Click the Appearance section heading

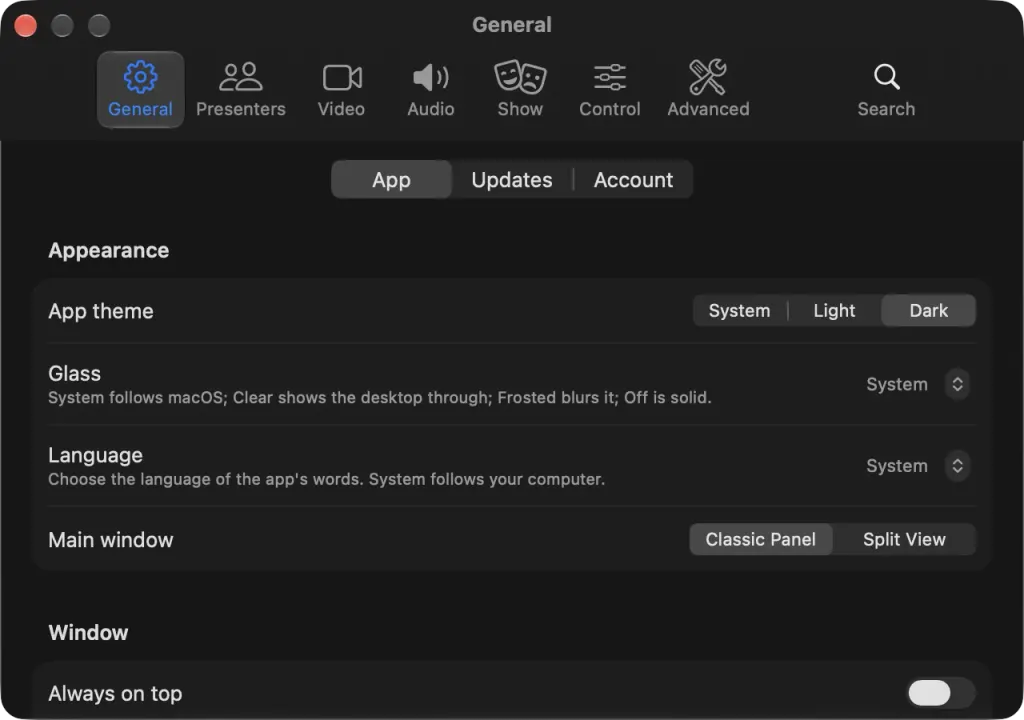[108, 250]
